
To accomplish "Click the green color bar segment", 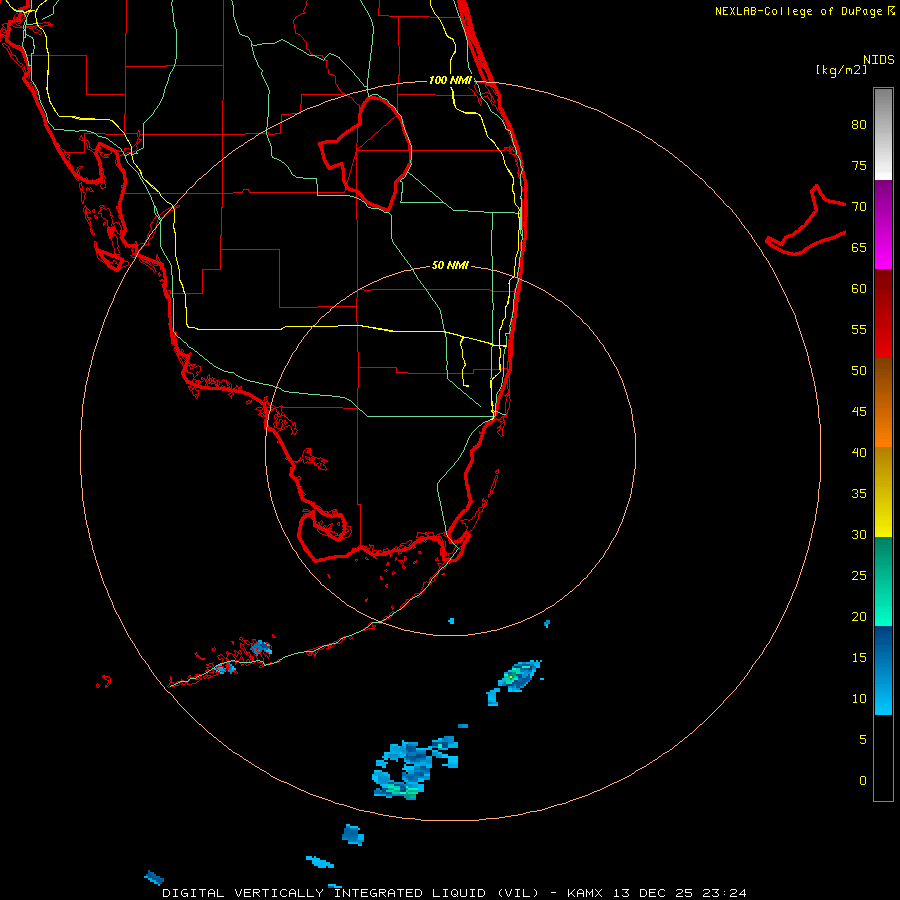I will (x=883, y=581).
